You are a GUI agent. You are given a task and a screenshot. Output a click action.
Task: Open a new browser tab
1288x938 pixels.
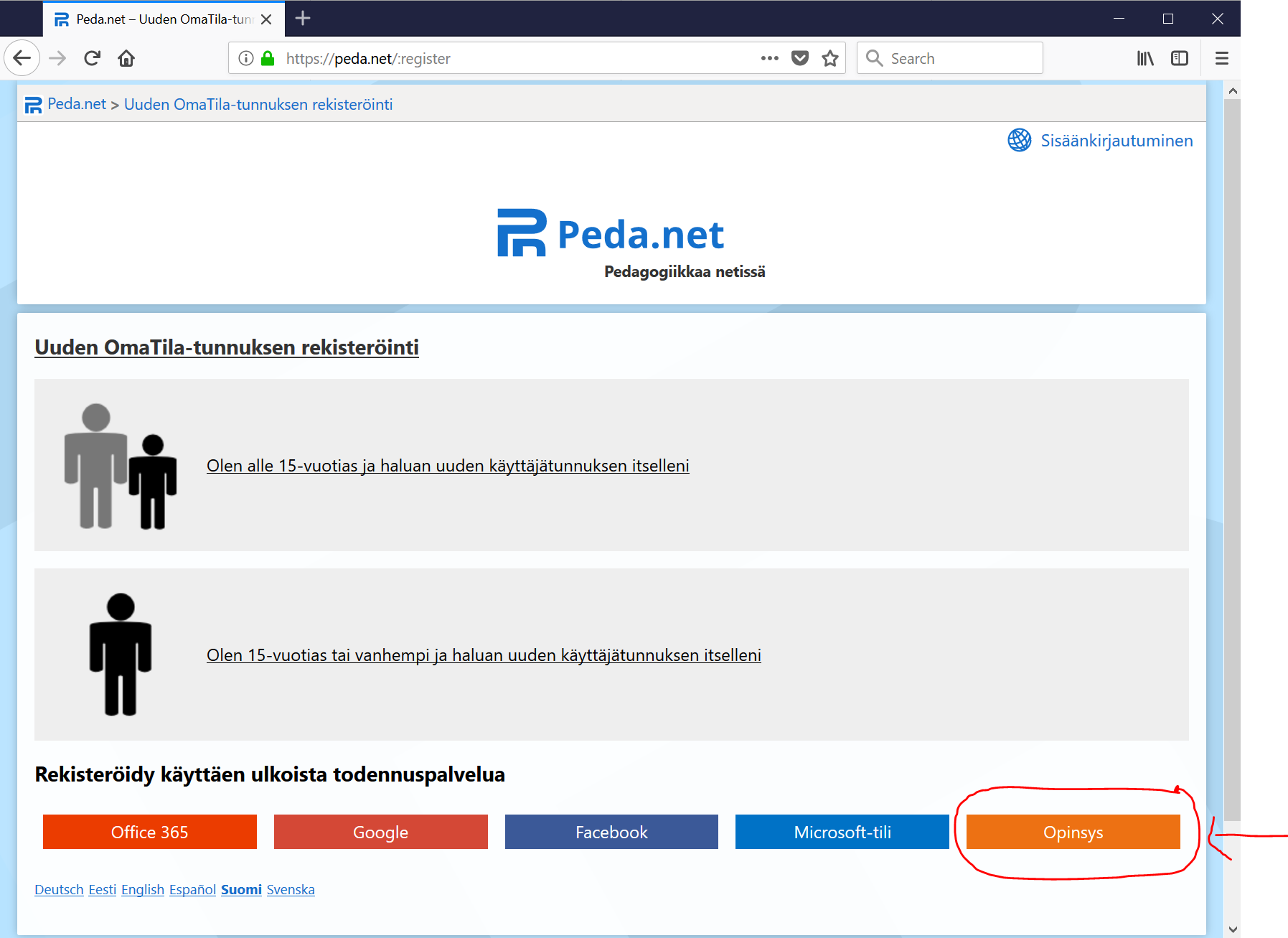click(x=303, y=18)
